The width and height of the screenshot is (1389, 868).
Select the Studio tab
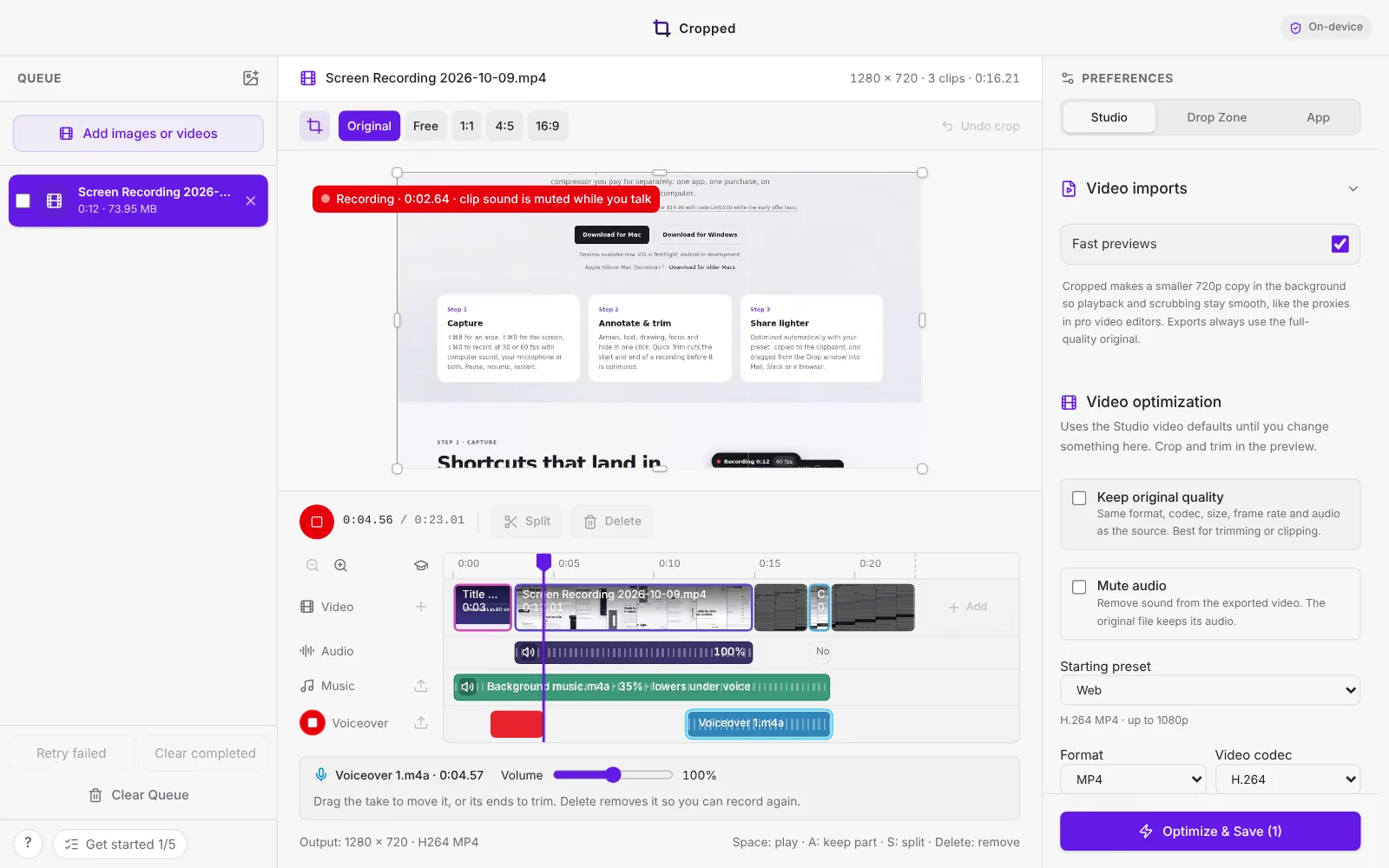click(x=1109, y=117)
